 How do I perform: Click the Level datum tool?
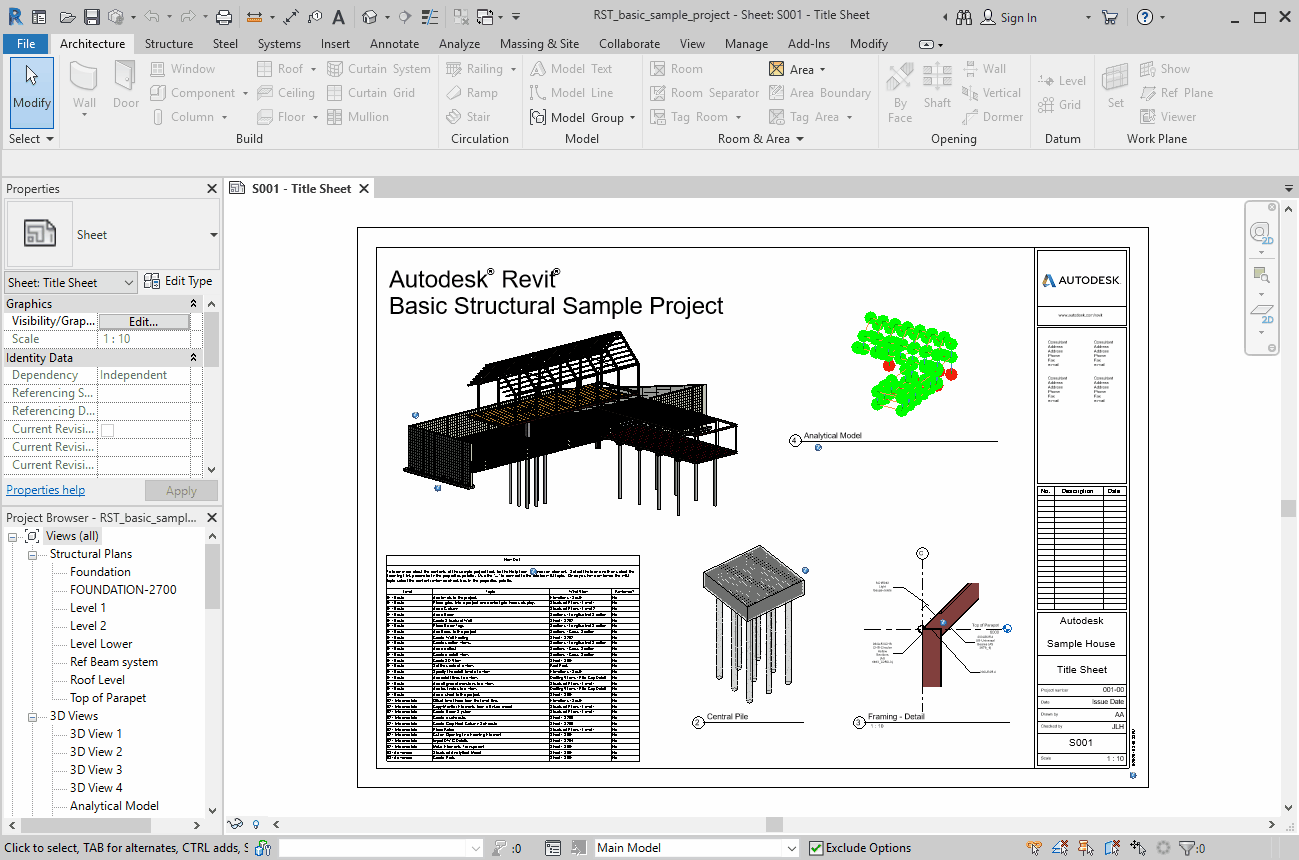pyautogui.click(x=1061, y=81)
